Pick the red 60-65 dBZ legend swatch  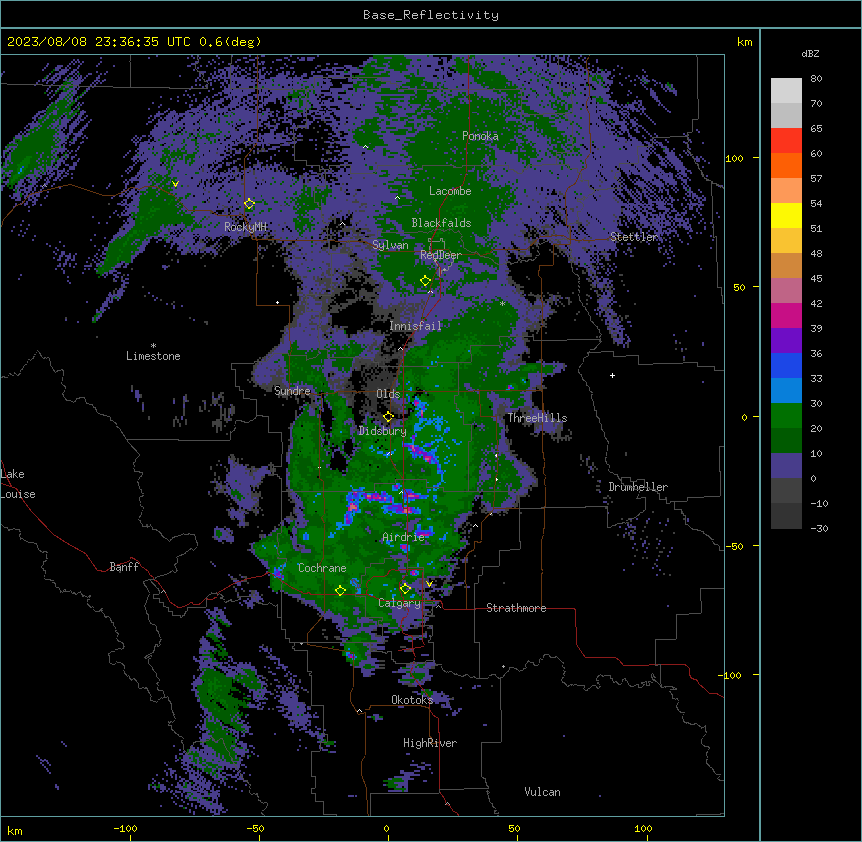point(786,141)
